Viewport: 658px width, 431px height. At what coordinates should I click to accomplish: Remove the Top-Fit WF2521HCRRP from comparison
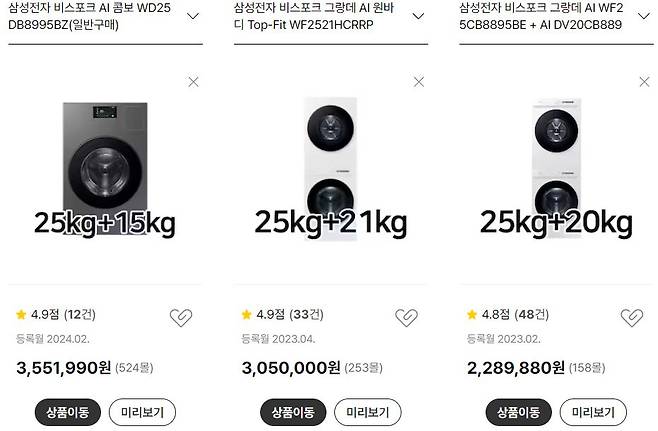point(418,82)
